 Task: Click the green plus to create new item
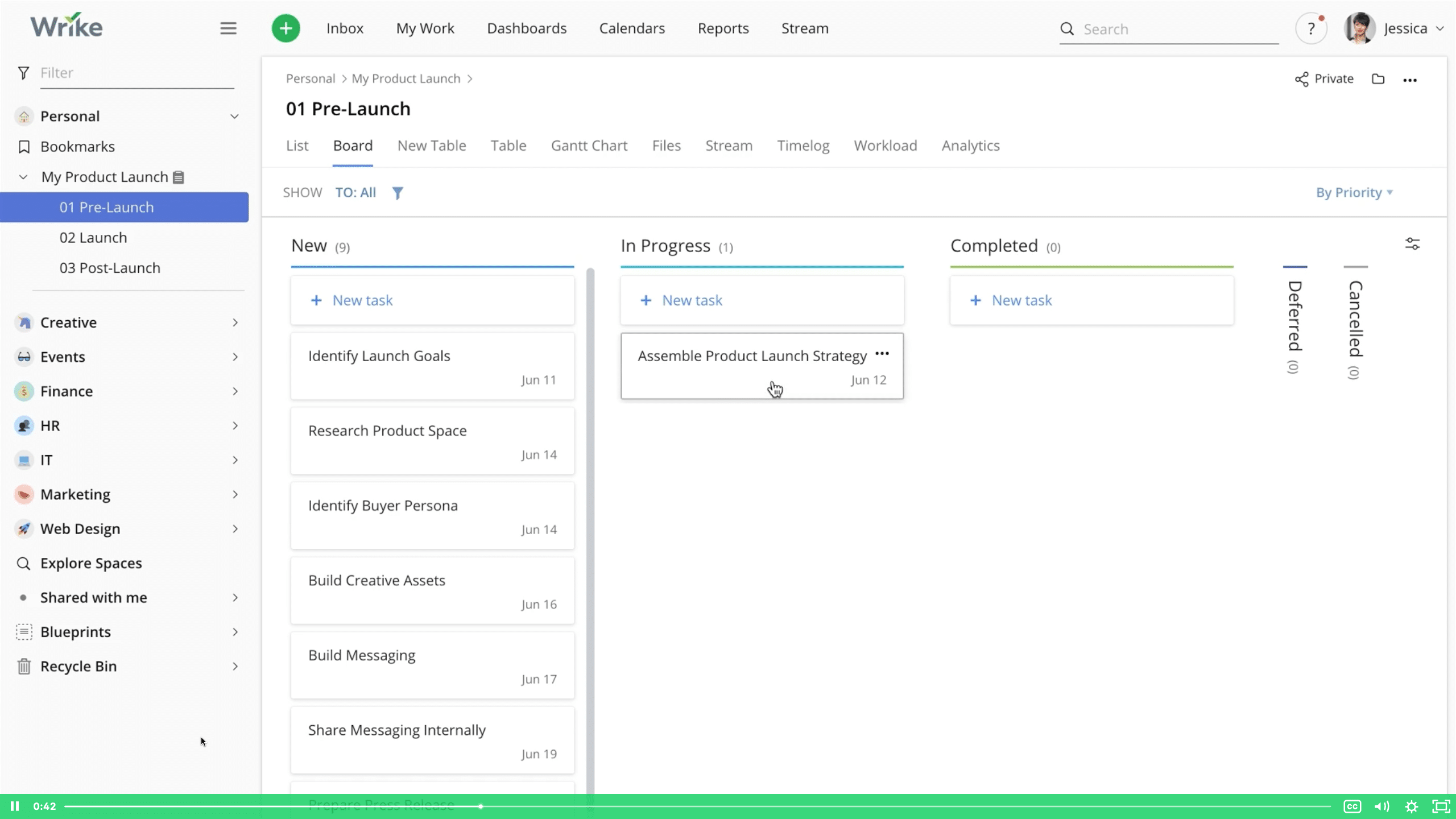coord(286,28)
